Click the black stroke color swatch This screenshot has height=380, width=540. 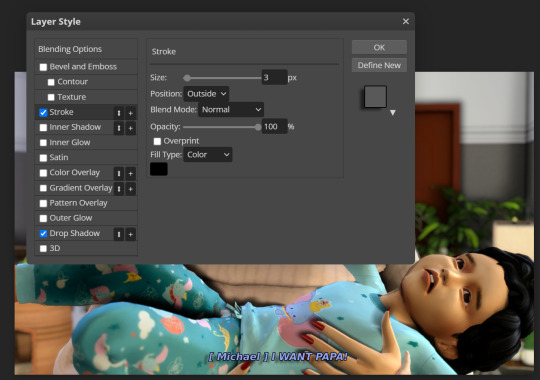click(159, 169)
